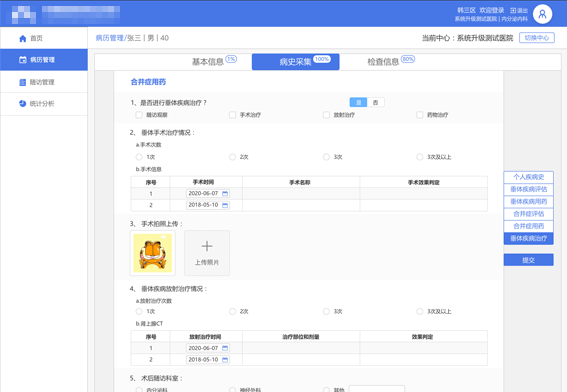Check the 手术治疗 checkbox

[233, 115]
